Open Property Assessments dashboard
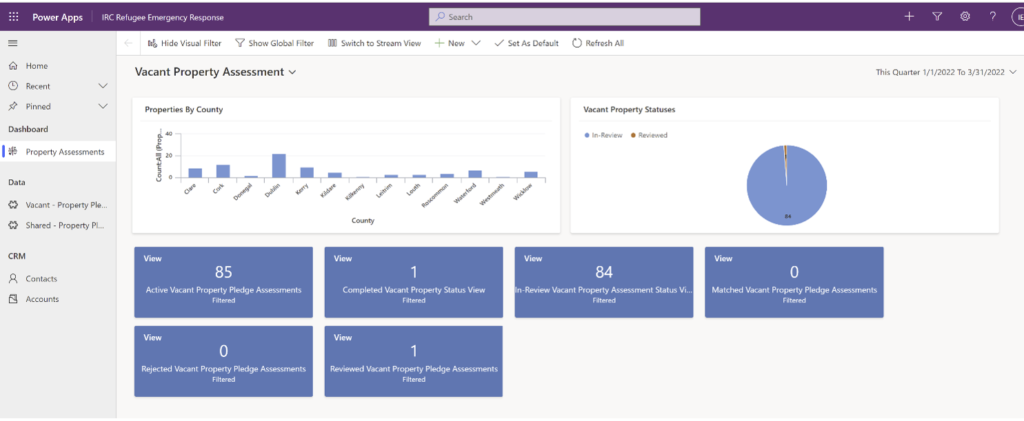Screen dimensions: 1024x421 pos(58,151)
